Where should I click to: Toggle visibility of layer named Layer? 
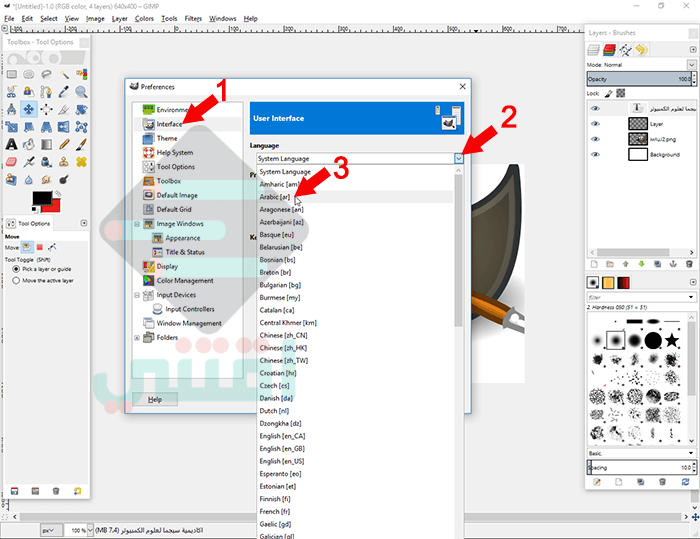point(595,124)
